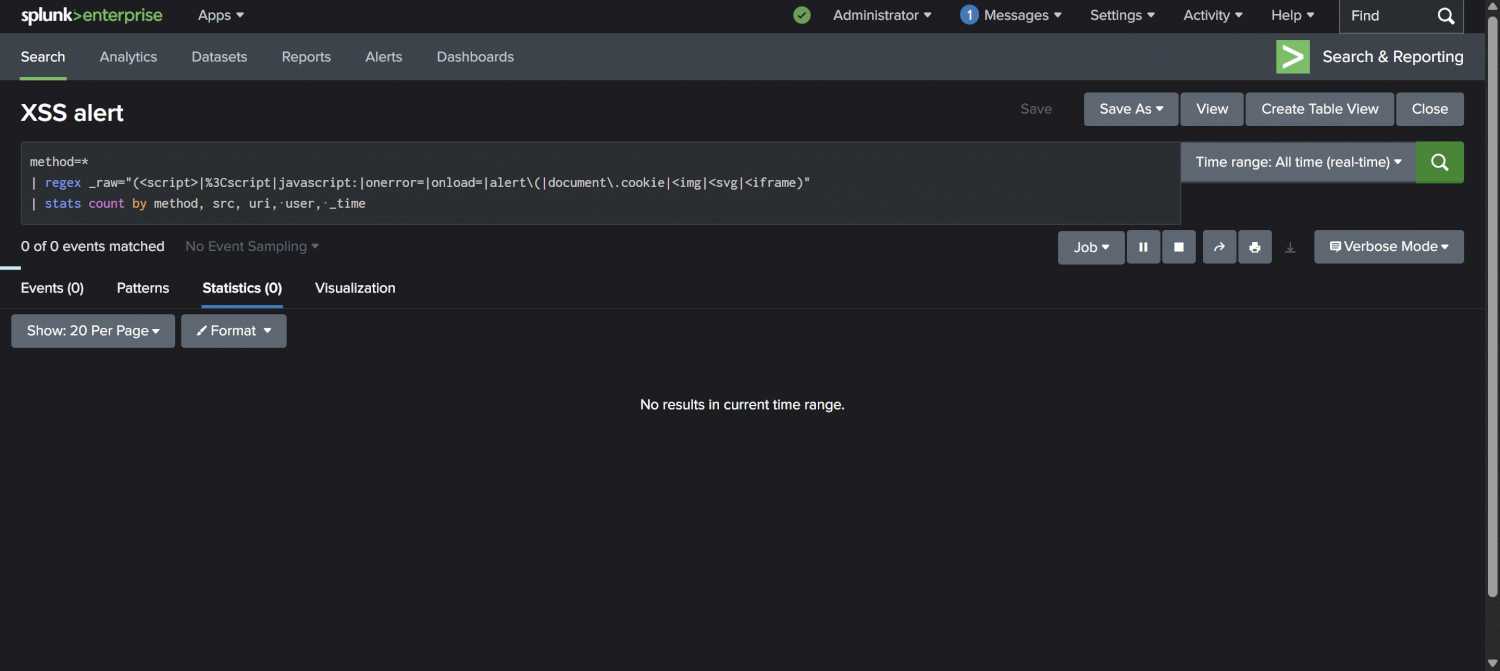Click the Splunk Enterprise logo
1500x671 pixels.
[x=91, y=15]
